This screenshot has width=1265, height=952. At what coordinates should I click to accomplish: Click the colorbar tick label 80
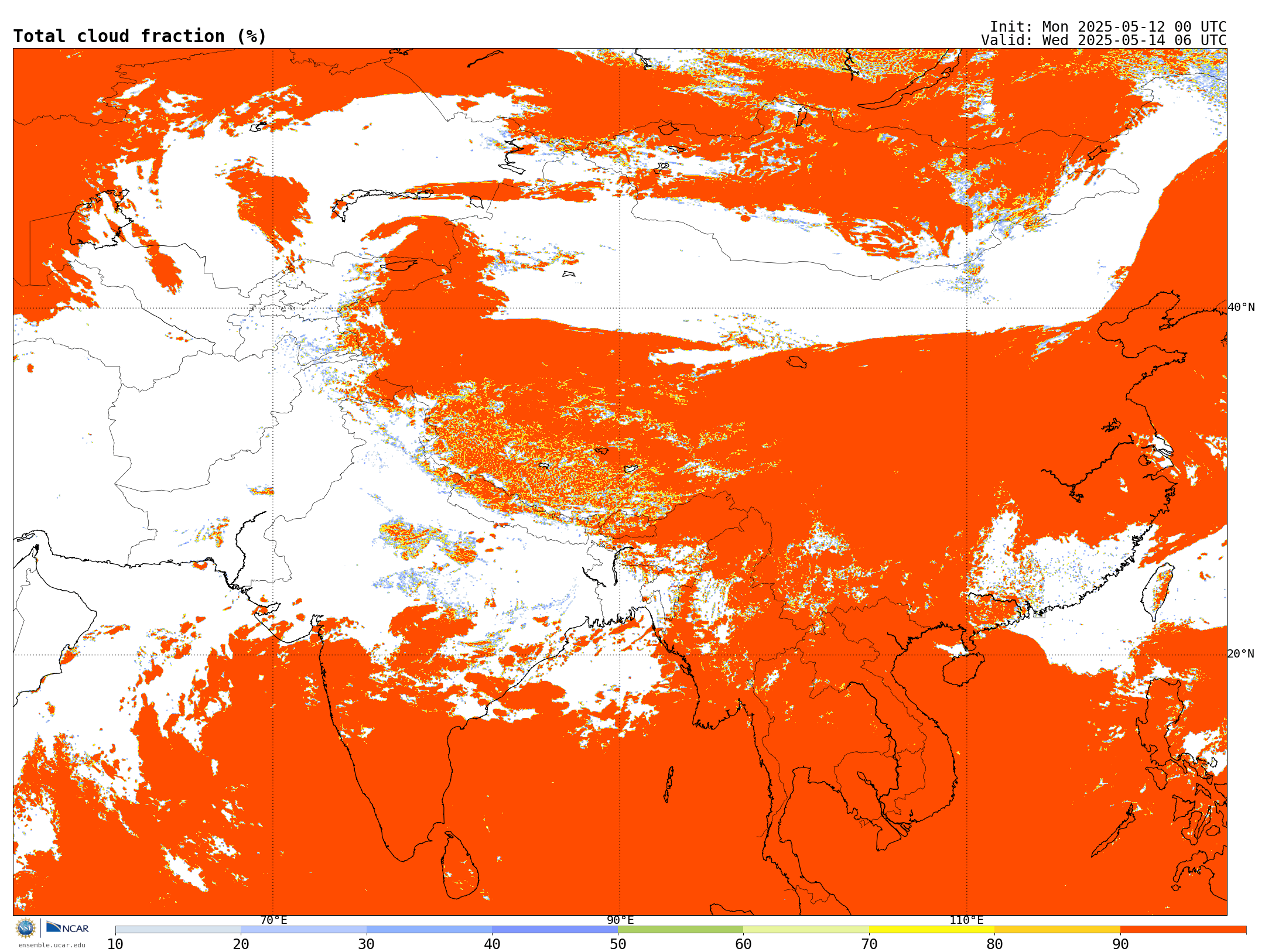pyautogui.click(x=994, y=944)
